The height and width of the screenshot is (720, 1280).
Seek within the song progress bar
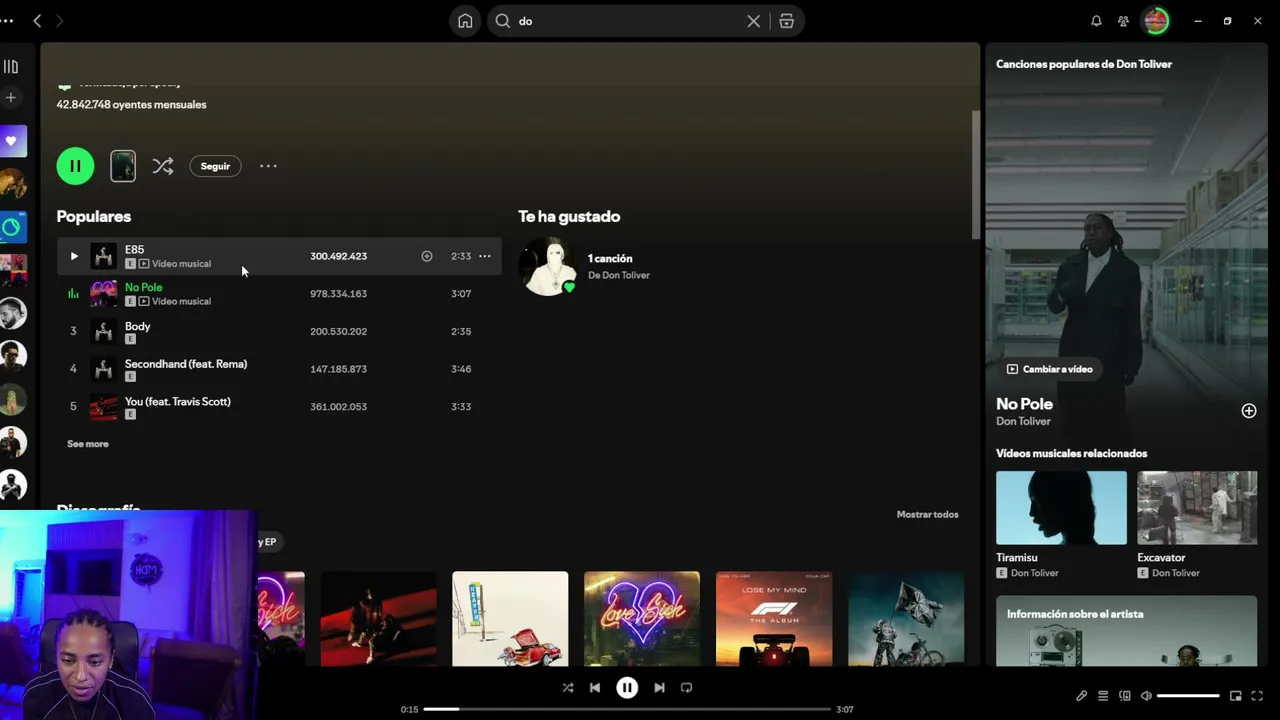[627, 709]
